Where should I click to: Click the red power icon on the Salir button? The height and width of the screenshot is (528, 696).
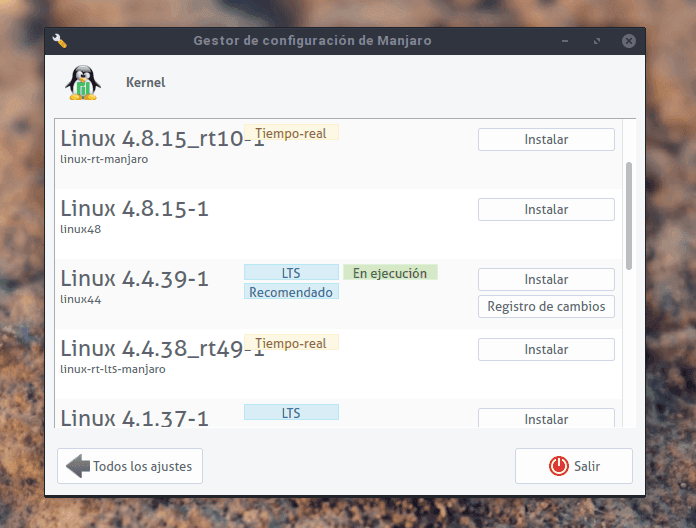point(558,466)
